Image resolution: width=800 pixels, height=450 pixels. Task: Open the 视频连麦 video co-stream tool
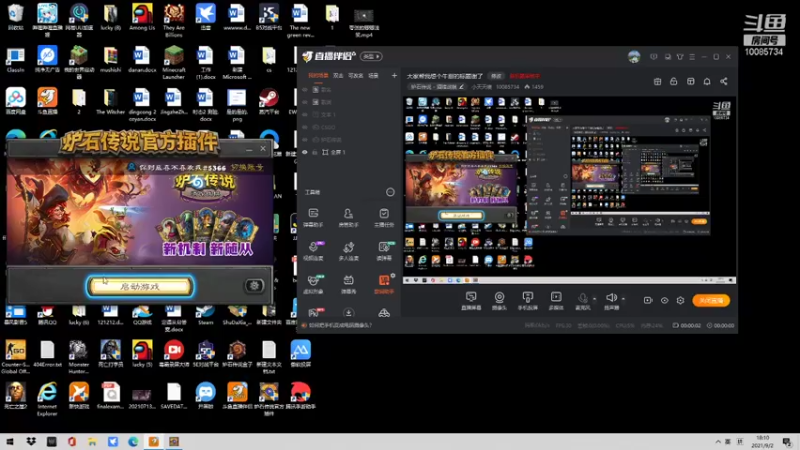pyautogui.click(x=313, y=251)
